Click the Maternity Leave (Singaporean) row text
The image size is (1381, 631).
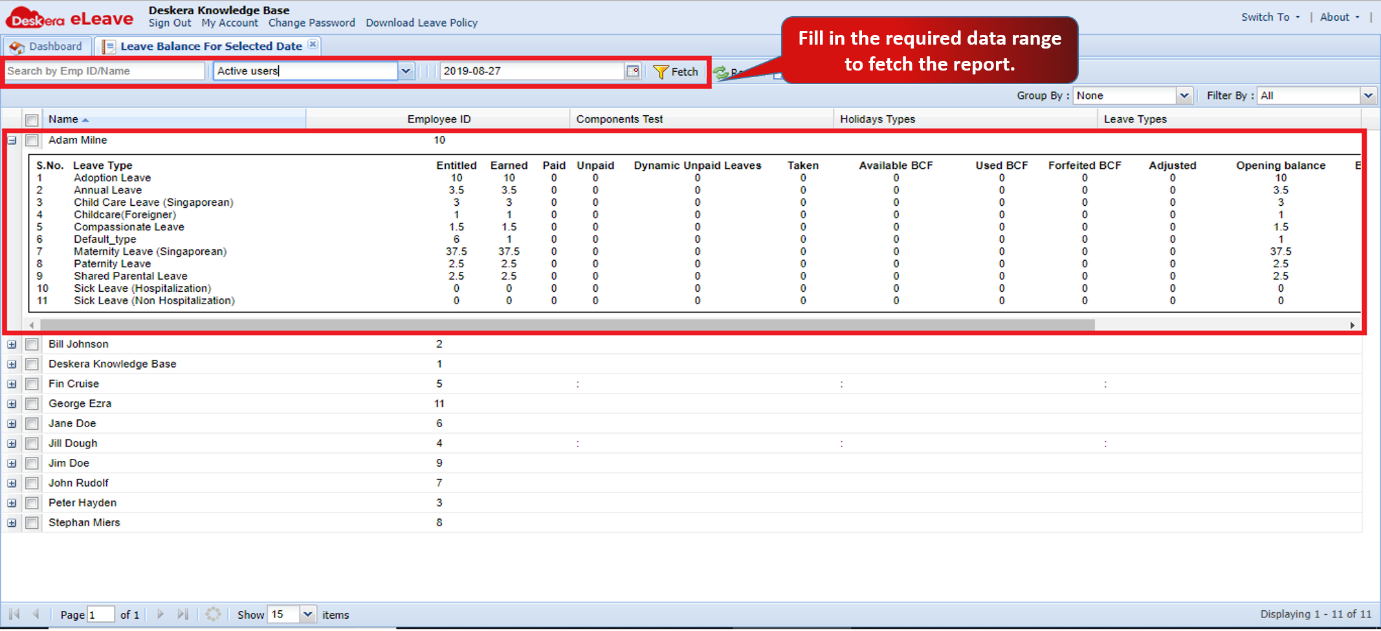point(150,252)
